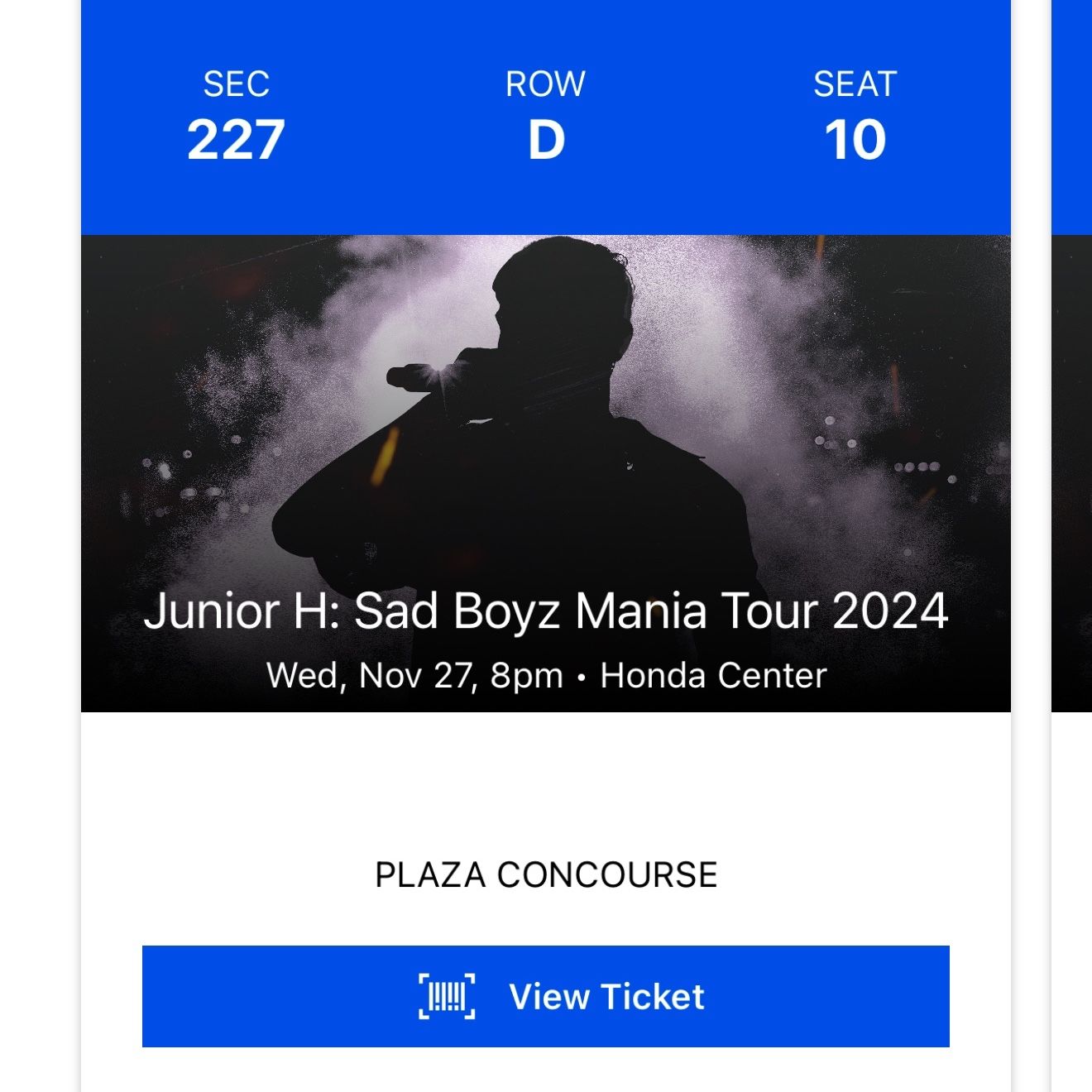Open the Junior H concert silhouette photo
This screenshot has width=1092, height=1092.
click(x=546, y=473)
